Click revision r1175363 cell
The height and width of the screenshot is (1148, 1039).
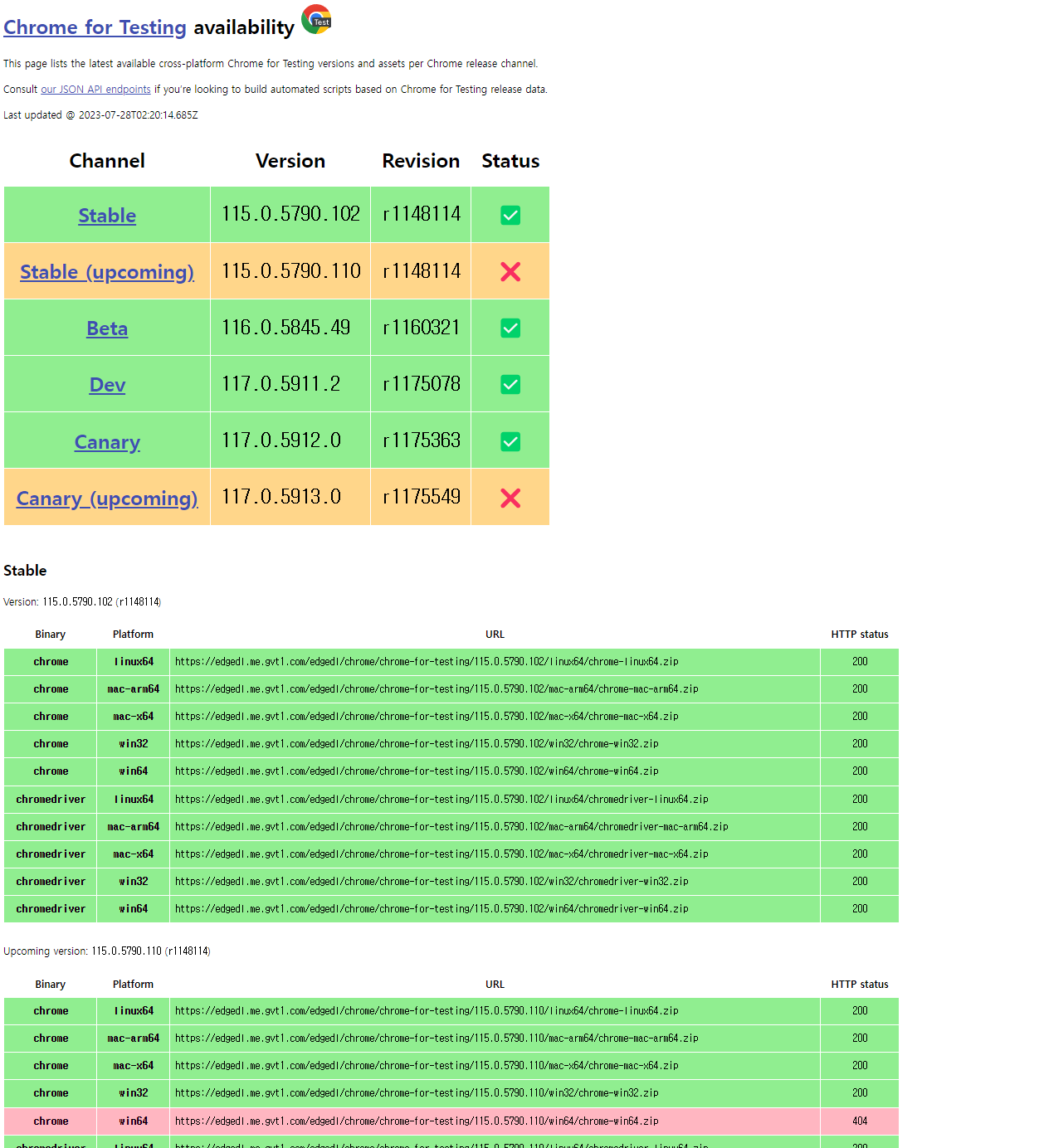tap(421, 440)
